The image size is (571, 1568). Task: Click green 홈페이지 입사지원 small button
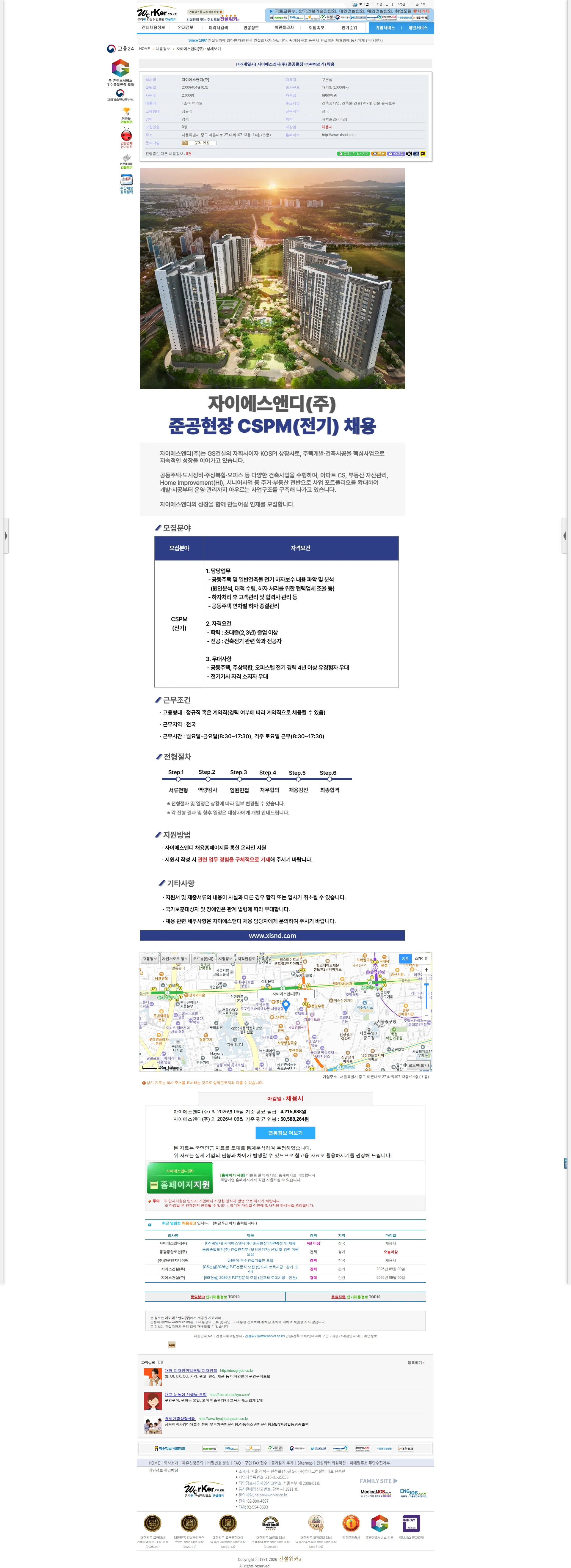(x=353, y=153)
